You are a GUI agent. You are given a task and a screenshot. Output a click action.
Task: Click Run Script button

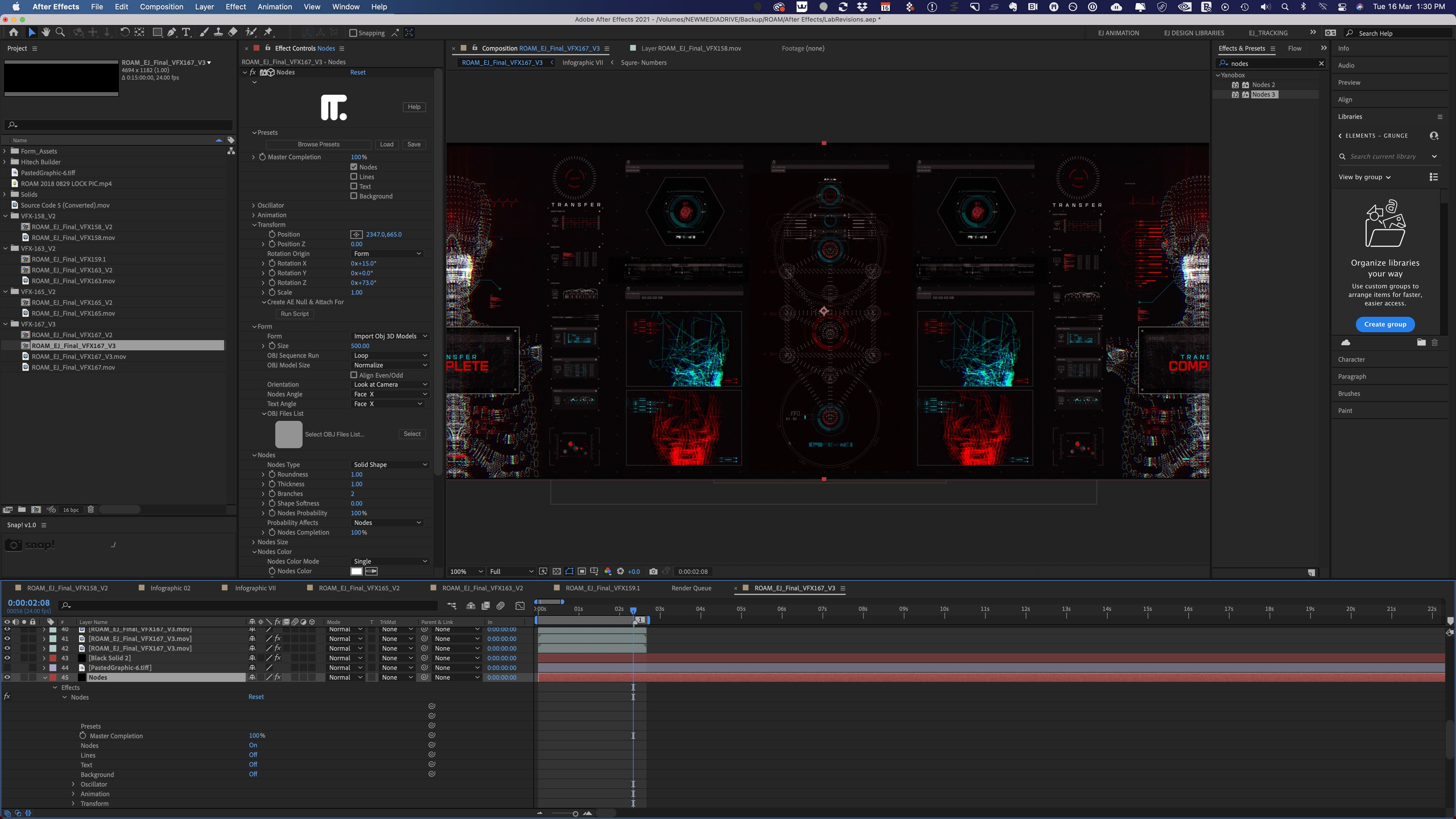pos(295,314)
